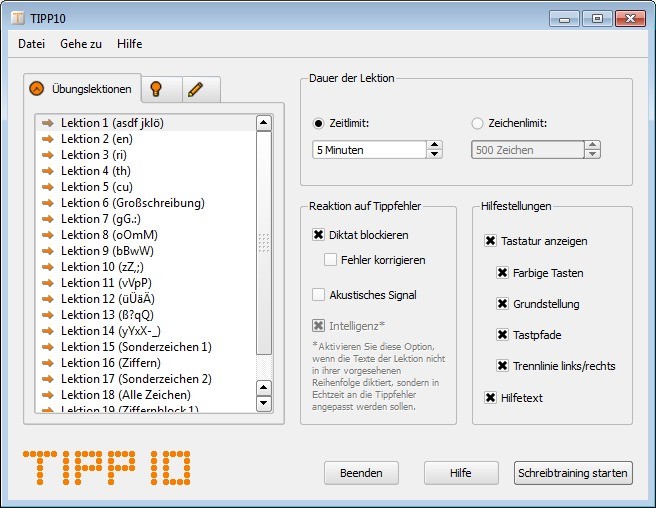Select Lektion 17 (Sonderzeichen 2)
656x508 pixels.
(146, 379)
